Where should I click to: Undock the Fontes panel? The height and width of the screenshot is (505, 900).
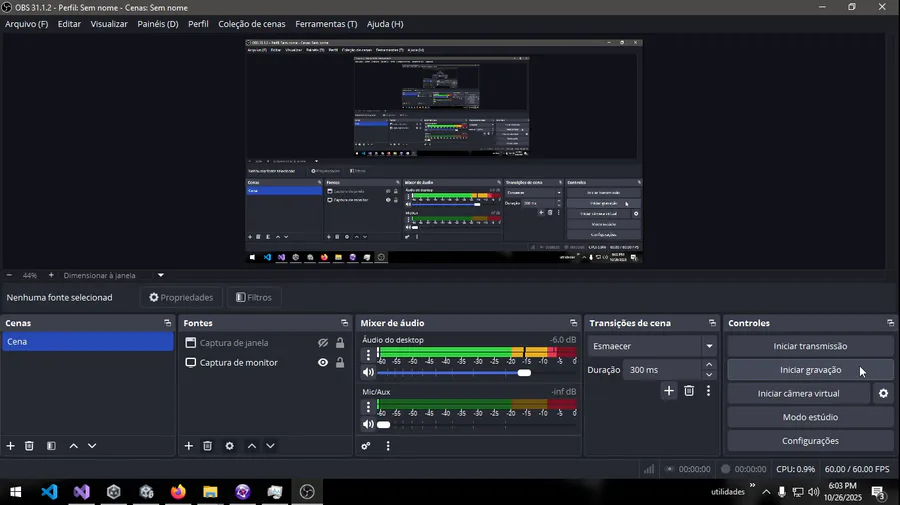344,323
